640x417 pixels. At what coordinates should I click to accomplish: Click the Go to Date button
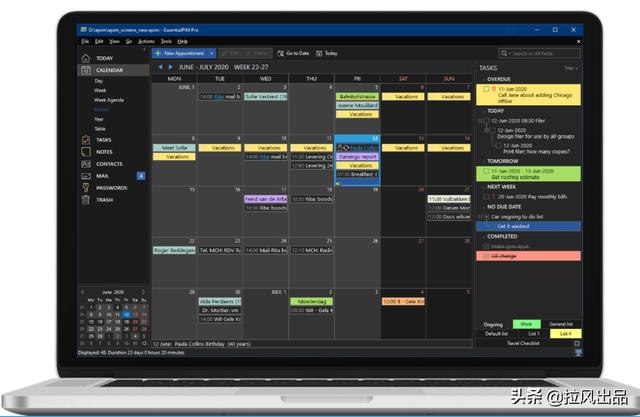pyautogui.click(x=293, y=53)
